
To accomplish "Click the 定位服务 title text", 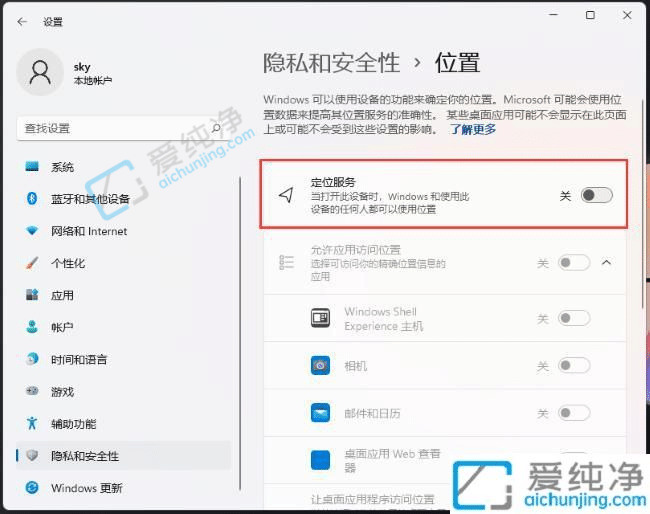I will tap(333, 182).
